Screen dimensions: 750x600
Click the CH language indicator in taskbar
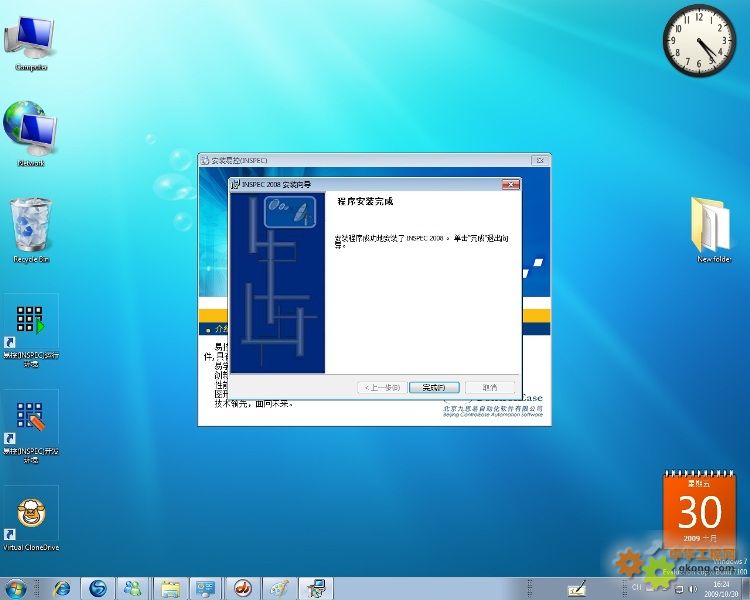[x=637, y=587]
